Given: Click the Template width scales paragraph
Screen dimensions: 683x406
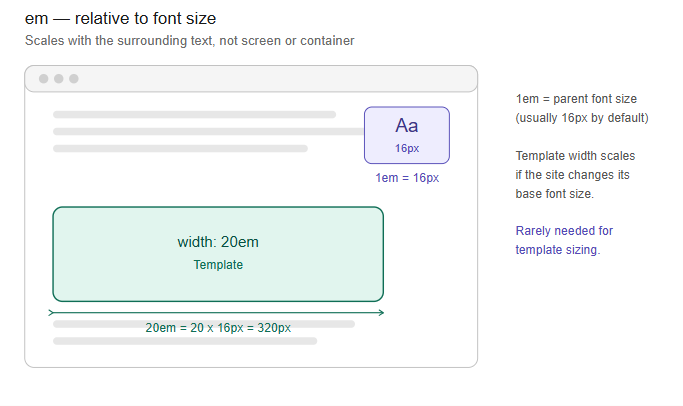Looking at the screenshot, I should tap(575, 175).
